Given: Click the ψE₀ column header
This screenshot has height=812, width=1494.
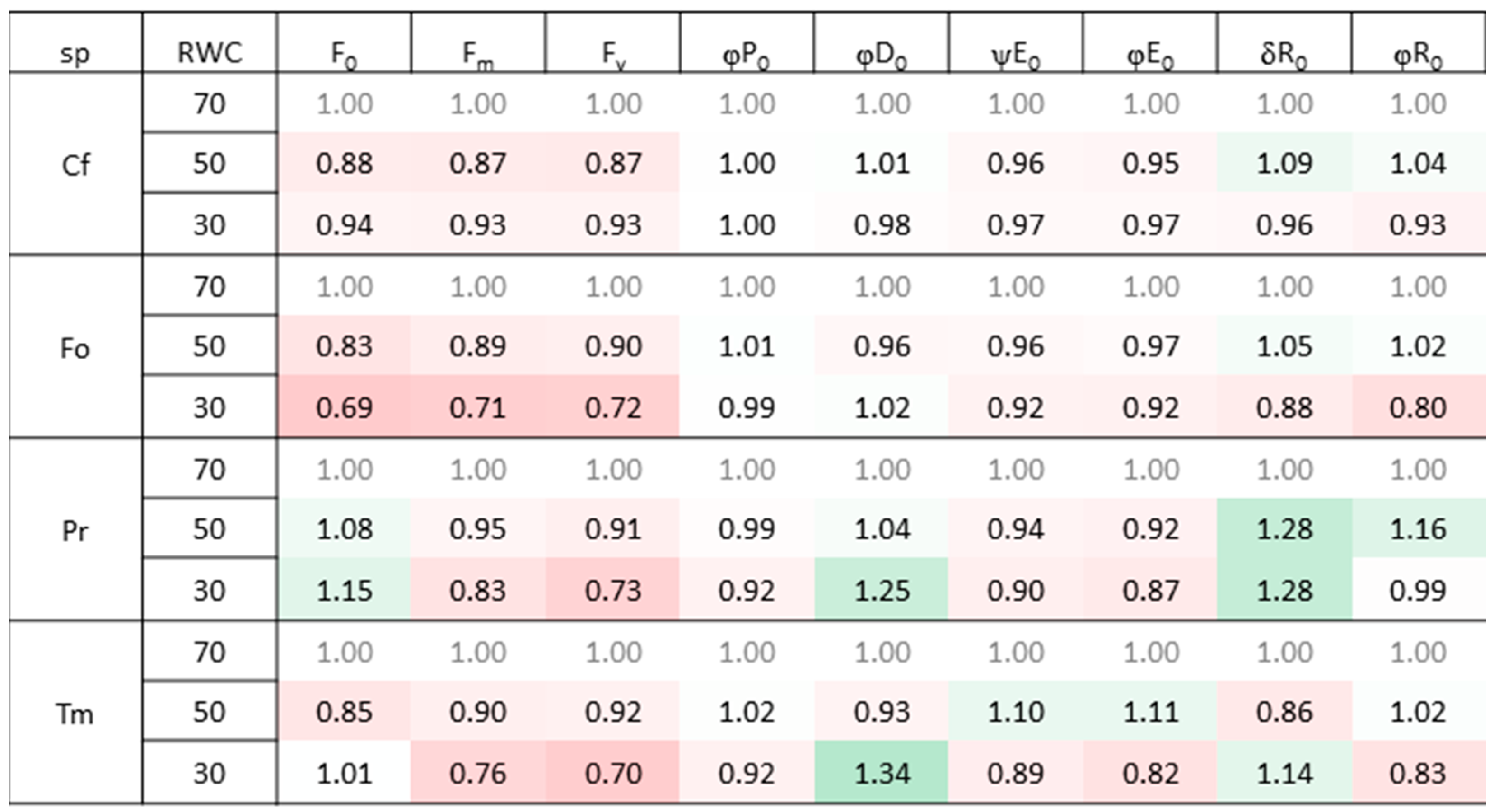Looking at the screenshot, I should (1016, 54).
